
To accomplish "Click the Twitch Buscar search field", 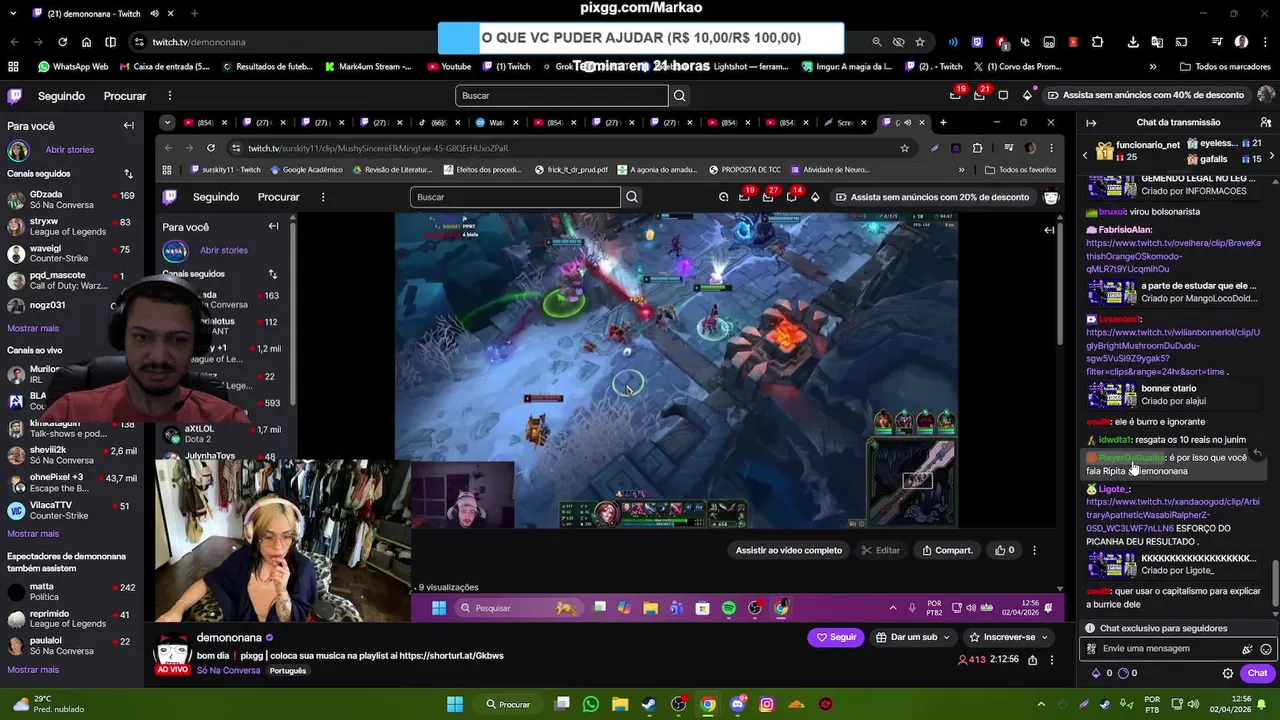I will [x=561, y=96].
